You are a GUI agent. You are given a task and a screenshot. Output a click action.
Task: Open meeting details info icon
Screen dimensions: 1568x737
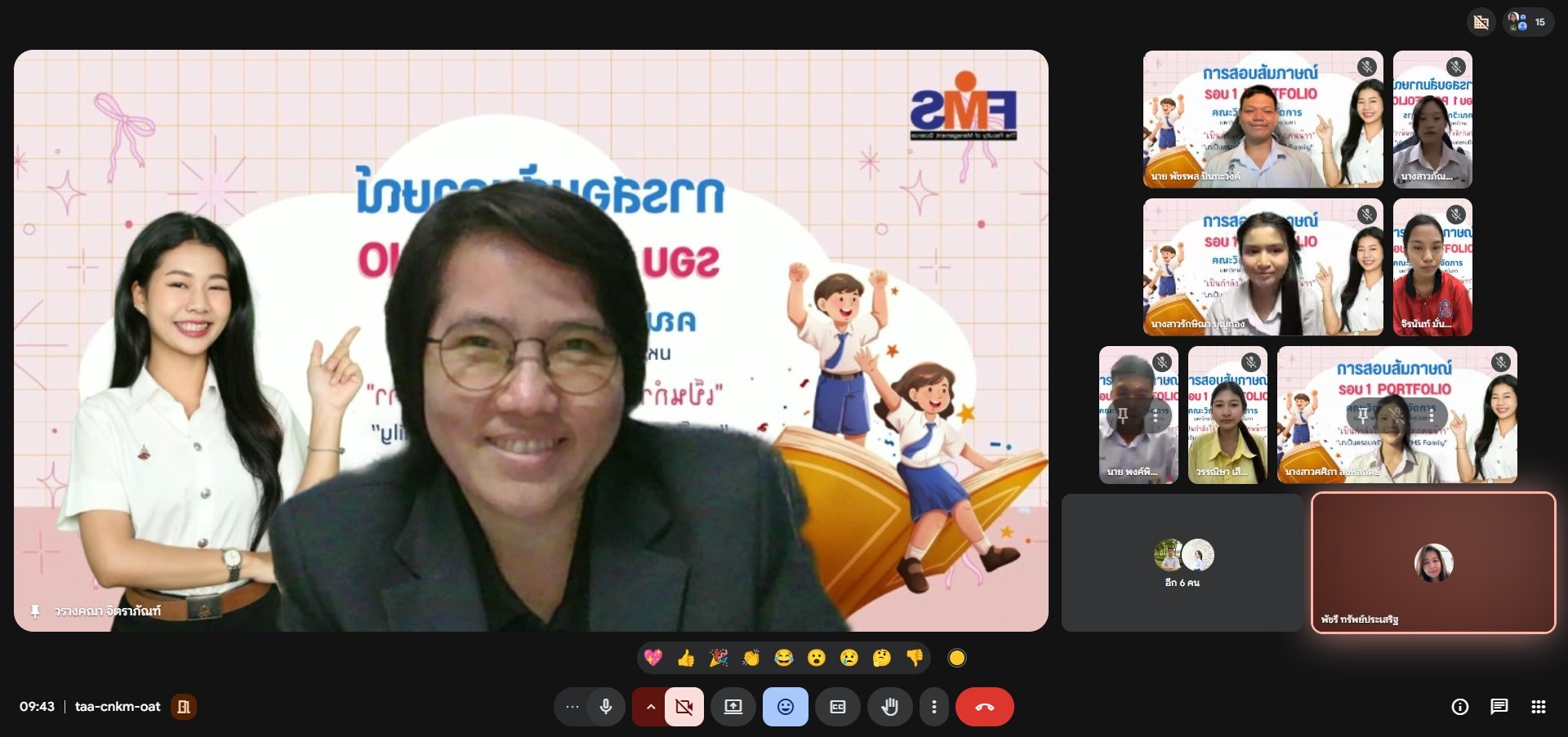(1460, 707)
